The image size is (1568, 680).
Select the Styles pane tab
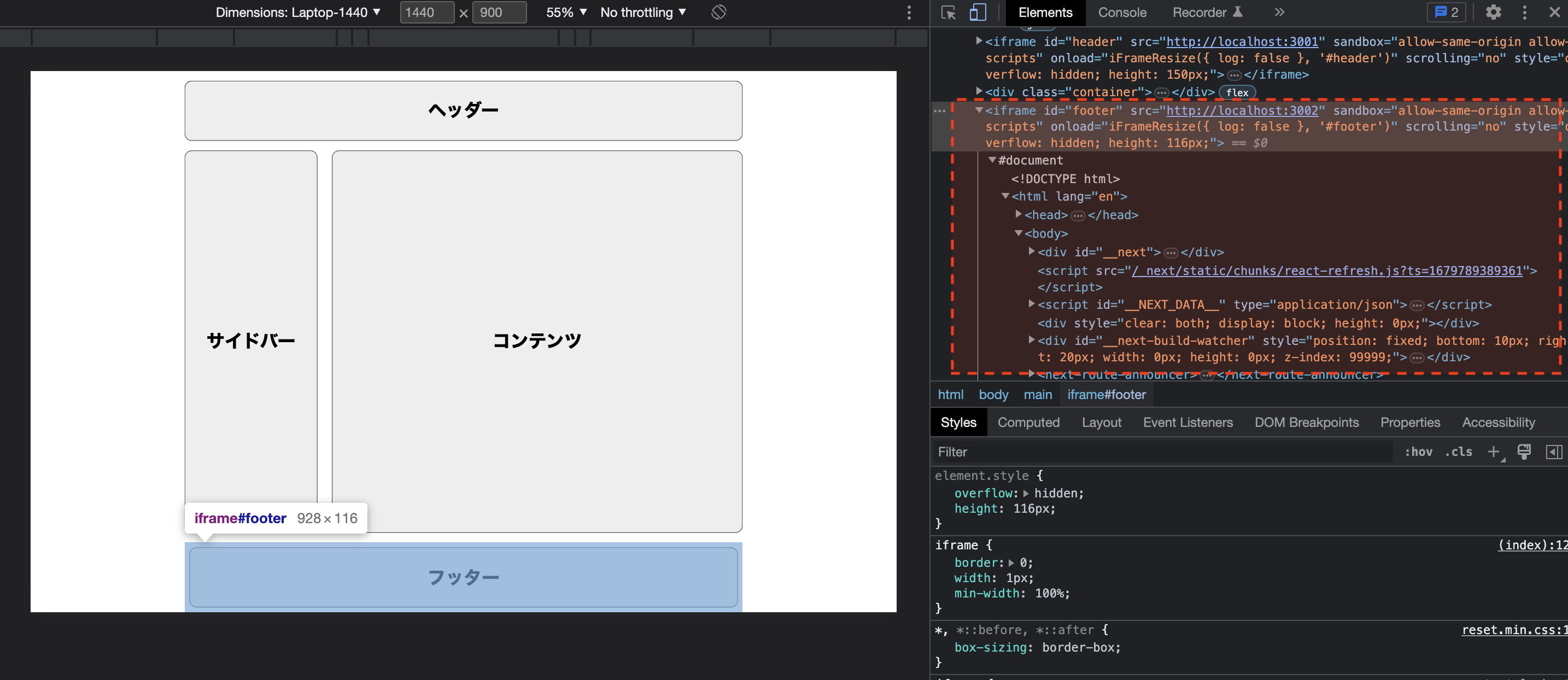[958, 423]
